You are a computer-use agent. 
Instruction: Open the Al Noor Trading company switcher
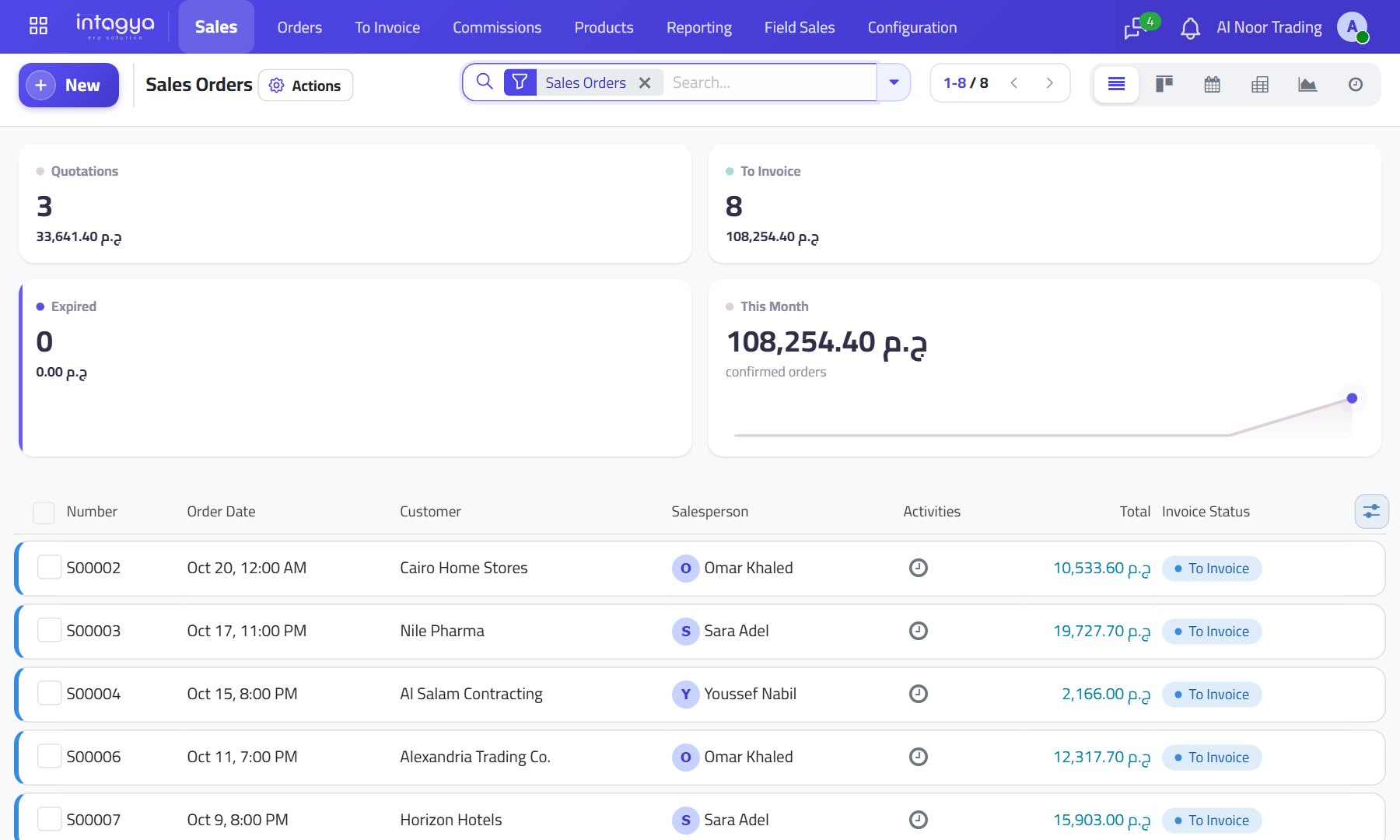point(1269,27)
